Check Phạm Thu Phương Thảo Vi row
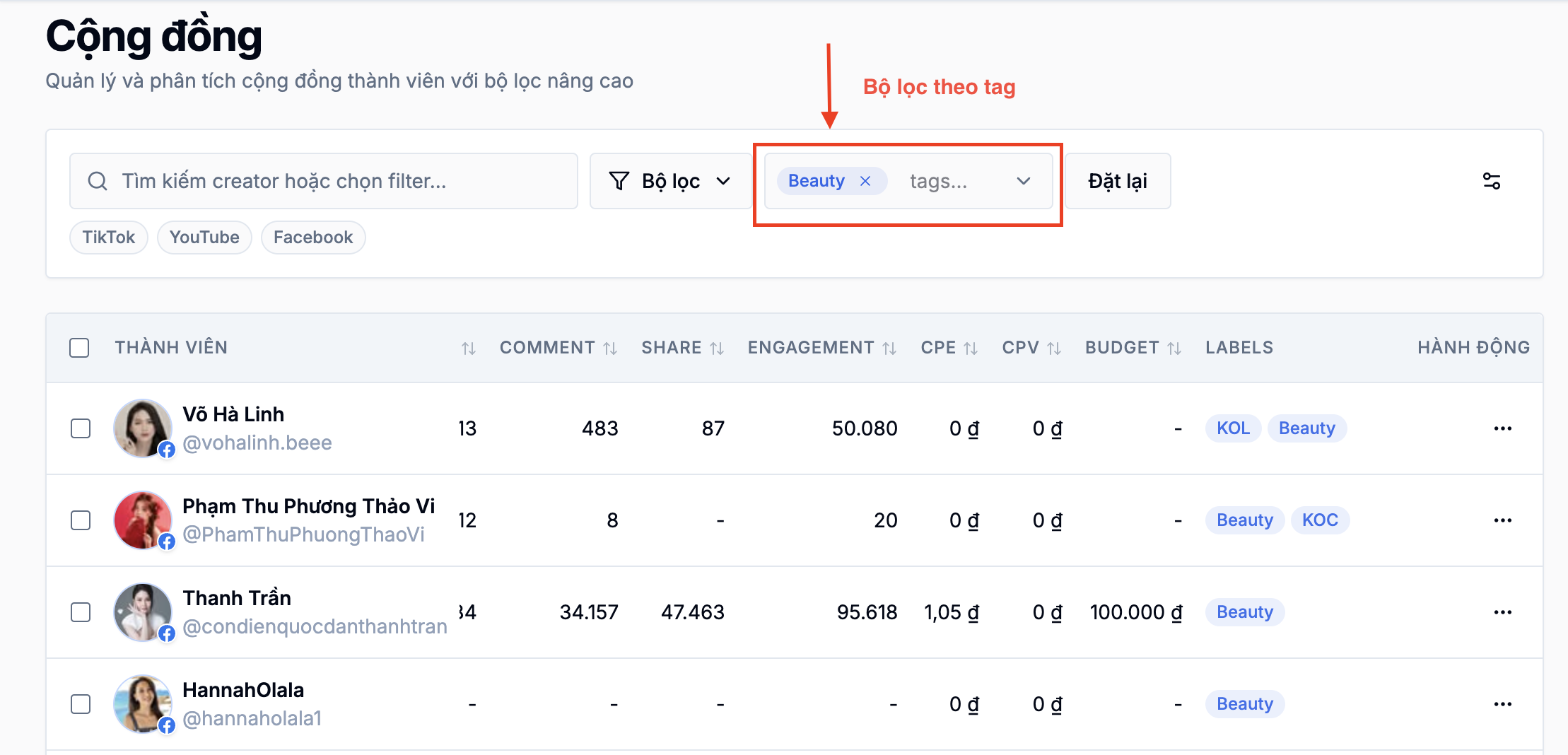The image size is (1568, 755). point(81,520)
